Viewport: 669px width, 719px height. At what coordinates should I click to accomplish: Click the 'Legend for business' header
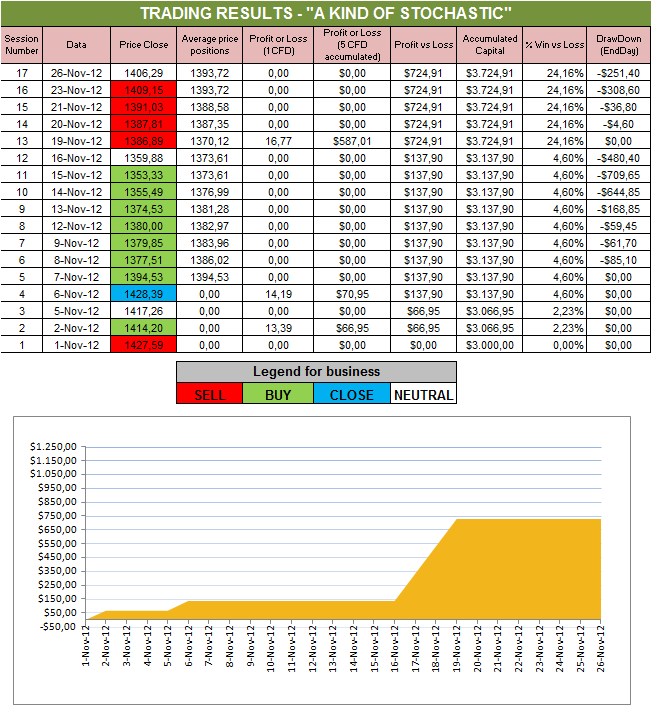316,372
